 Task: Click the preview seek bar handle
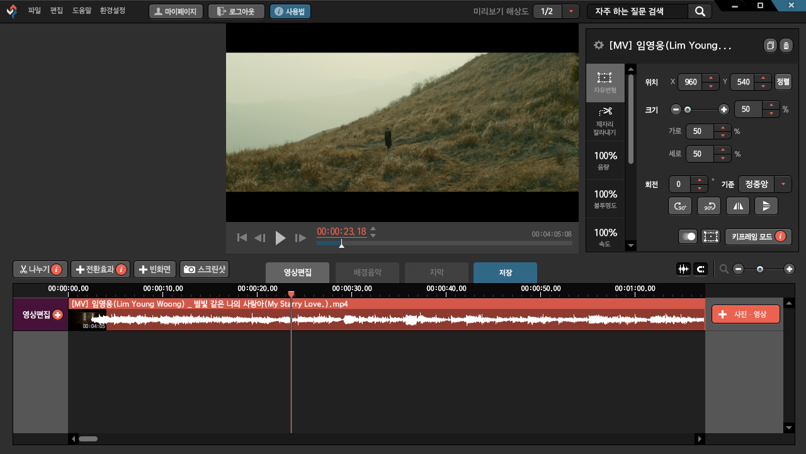(341, 244)
